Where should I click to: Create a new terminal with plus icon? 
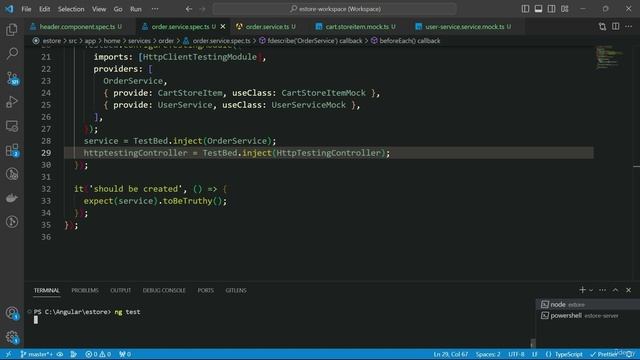click(582, 290)
